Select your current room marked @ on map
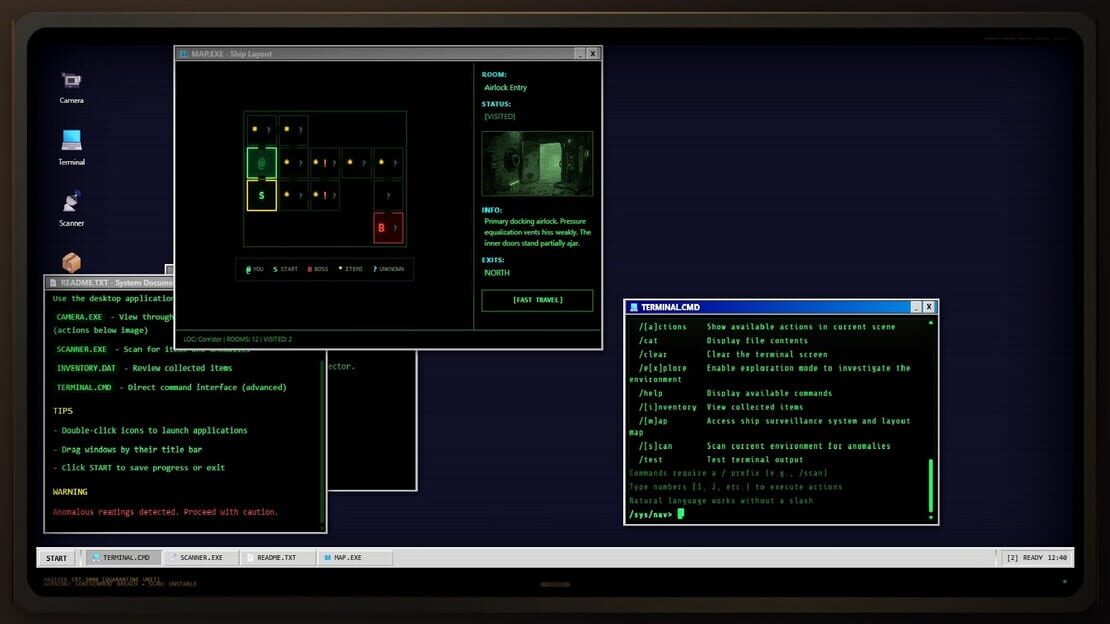Screen dimensions: 1110x624 coord(261,163)
